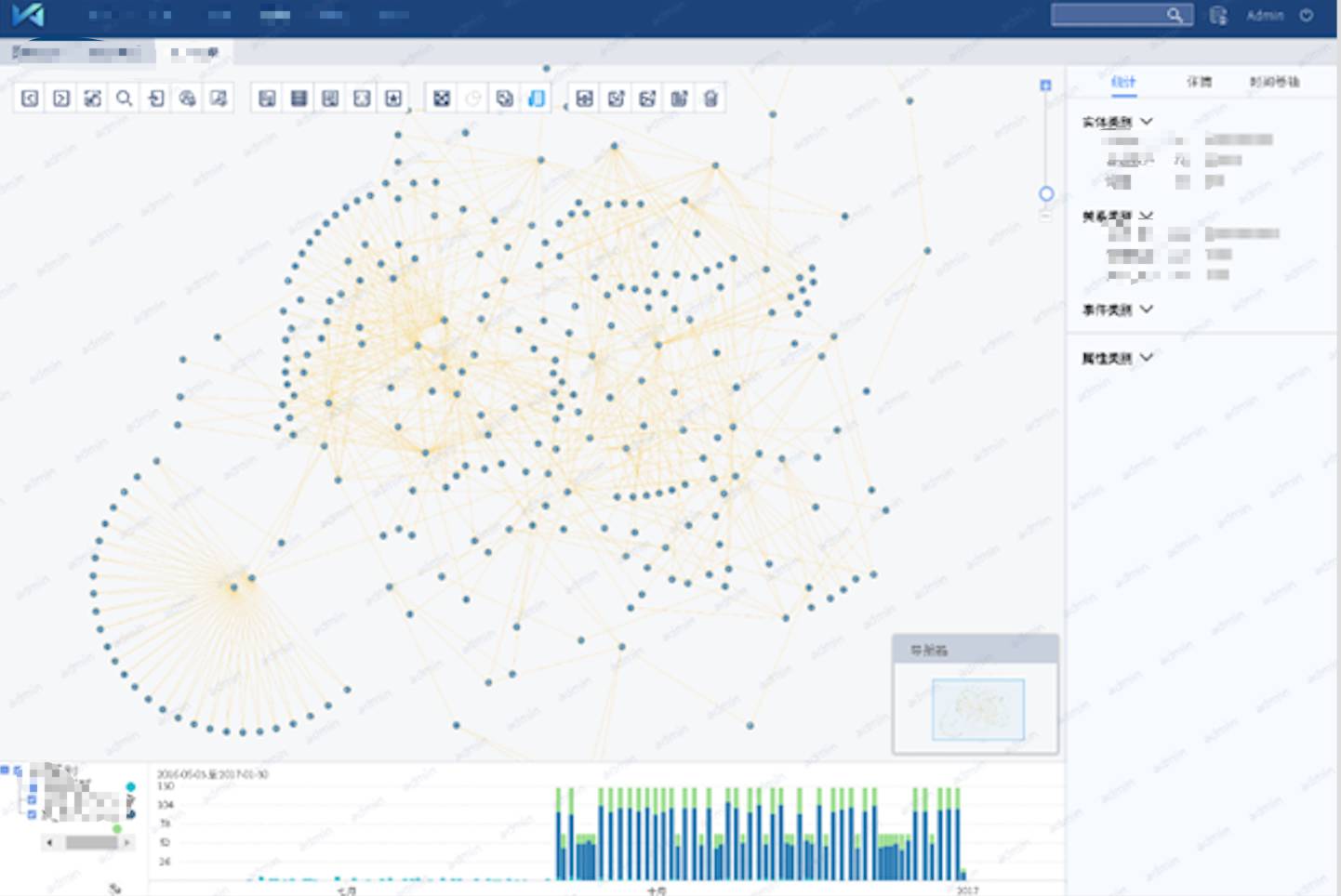Click legend scrollbar left arrow
Viewport: 1341px width, 896px height.
(49, 843)
